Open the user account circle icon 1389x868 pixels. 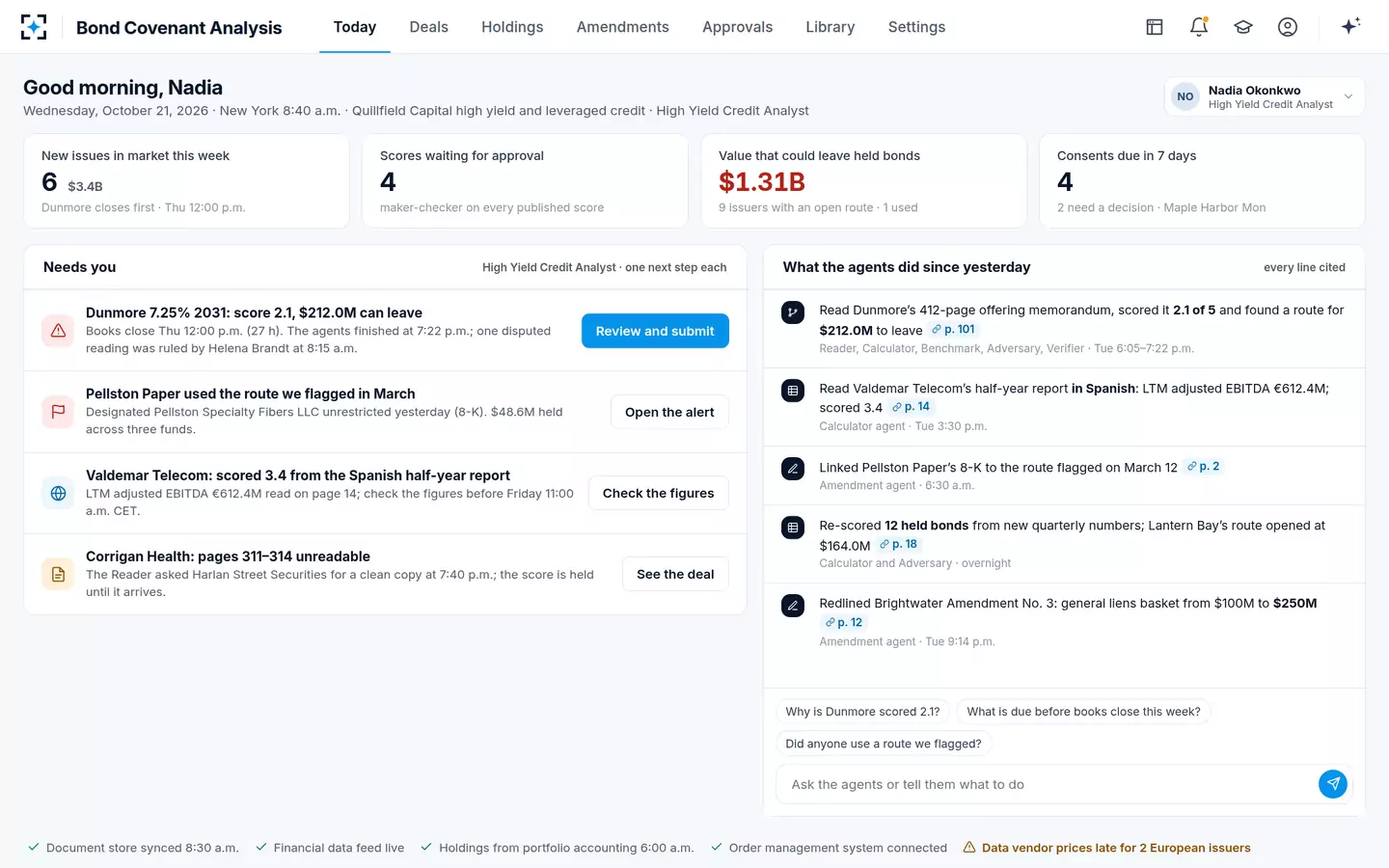1288,27
